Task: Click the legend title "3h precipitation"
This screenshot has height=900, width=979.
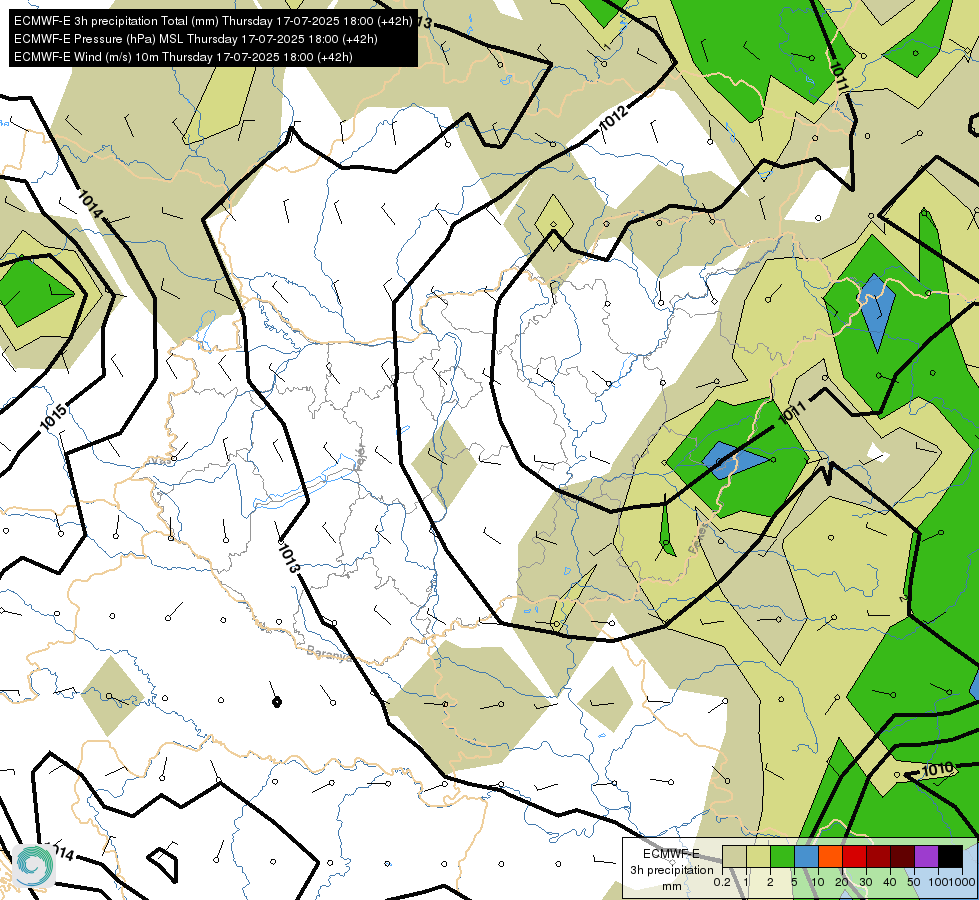Action: [x=671, y=870]
